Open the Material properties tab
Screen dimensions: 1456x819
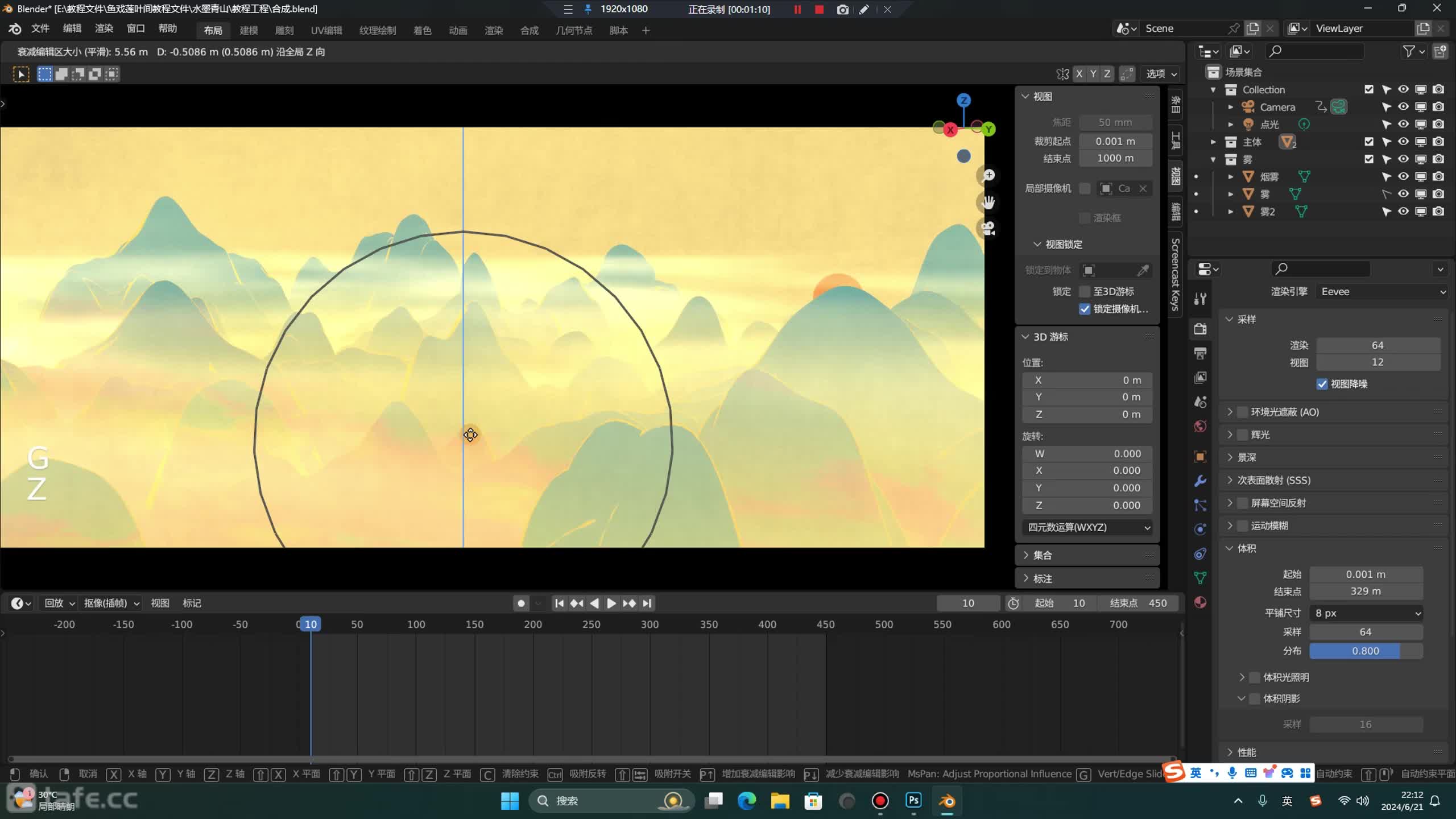[1200, 602]
